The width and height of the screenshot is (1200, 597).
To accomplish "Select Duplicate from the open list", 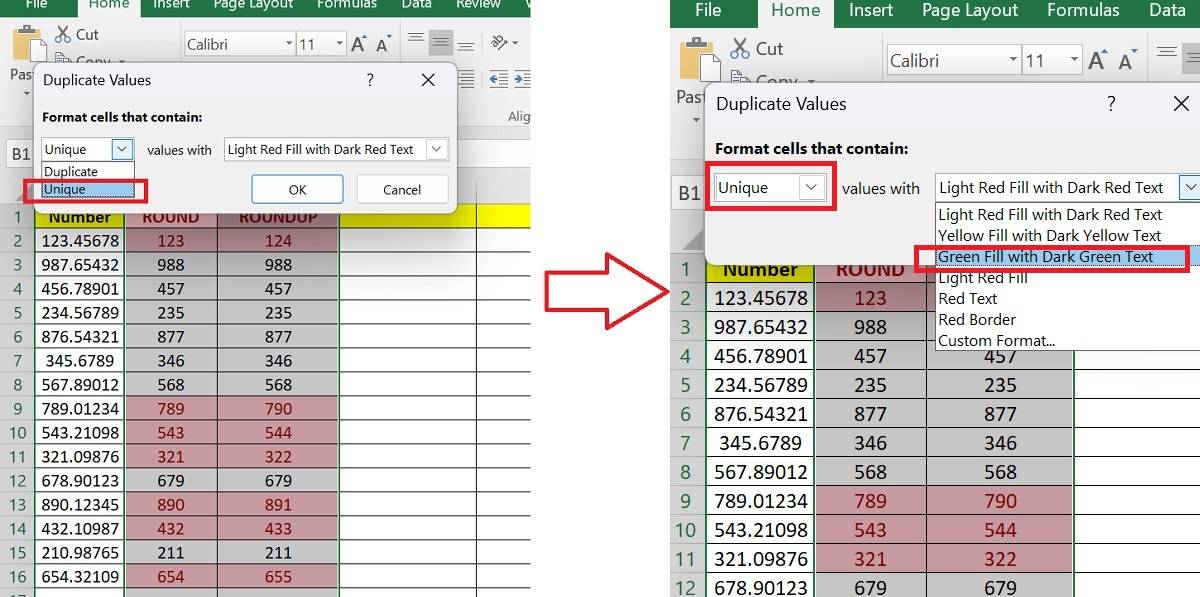I will 71,171.
